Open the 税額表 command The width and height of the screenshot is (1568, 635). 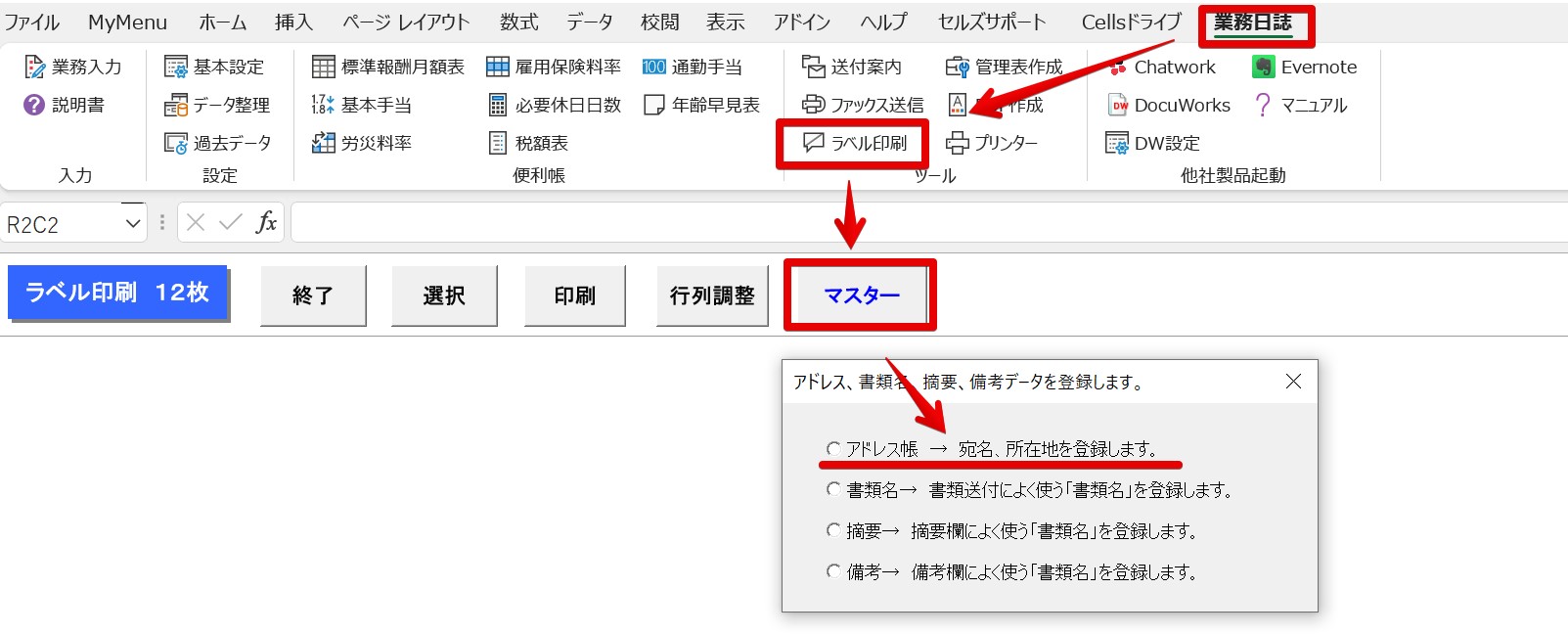(x=528, y=143)
